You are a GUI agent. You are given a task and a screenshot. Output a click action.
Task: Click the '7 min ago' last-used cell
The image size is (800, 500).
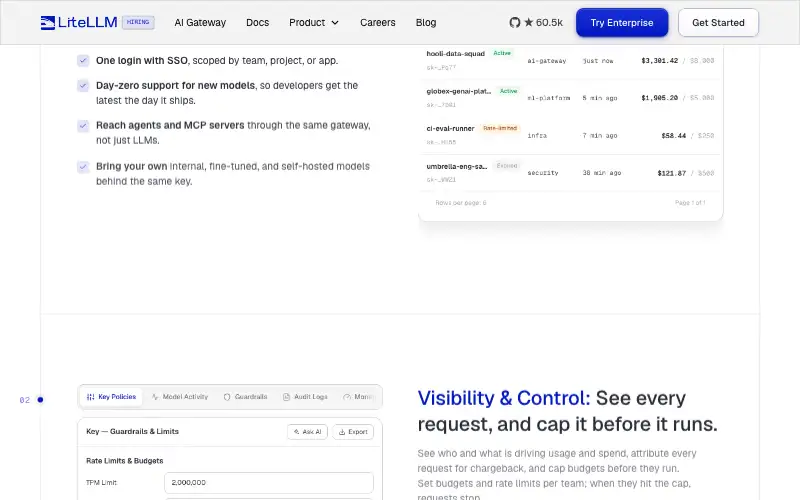(x=600, y=136)
